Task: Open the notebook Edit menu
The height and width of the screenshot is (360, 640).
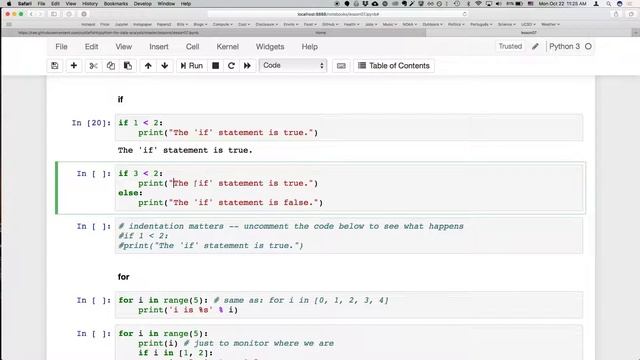Action: (x=91, y=47)
